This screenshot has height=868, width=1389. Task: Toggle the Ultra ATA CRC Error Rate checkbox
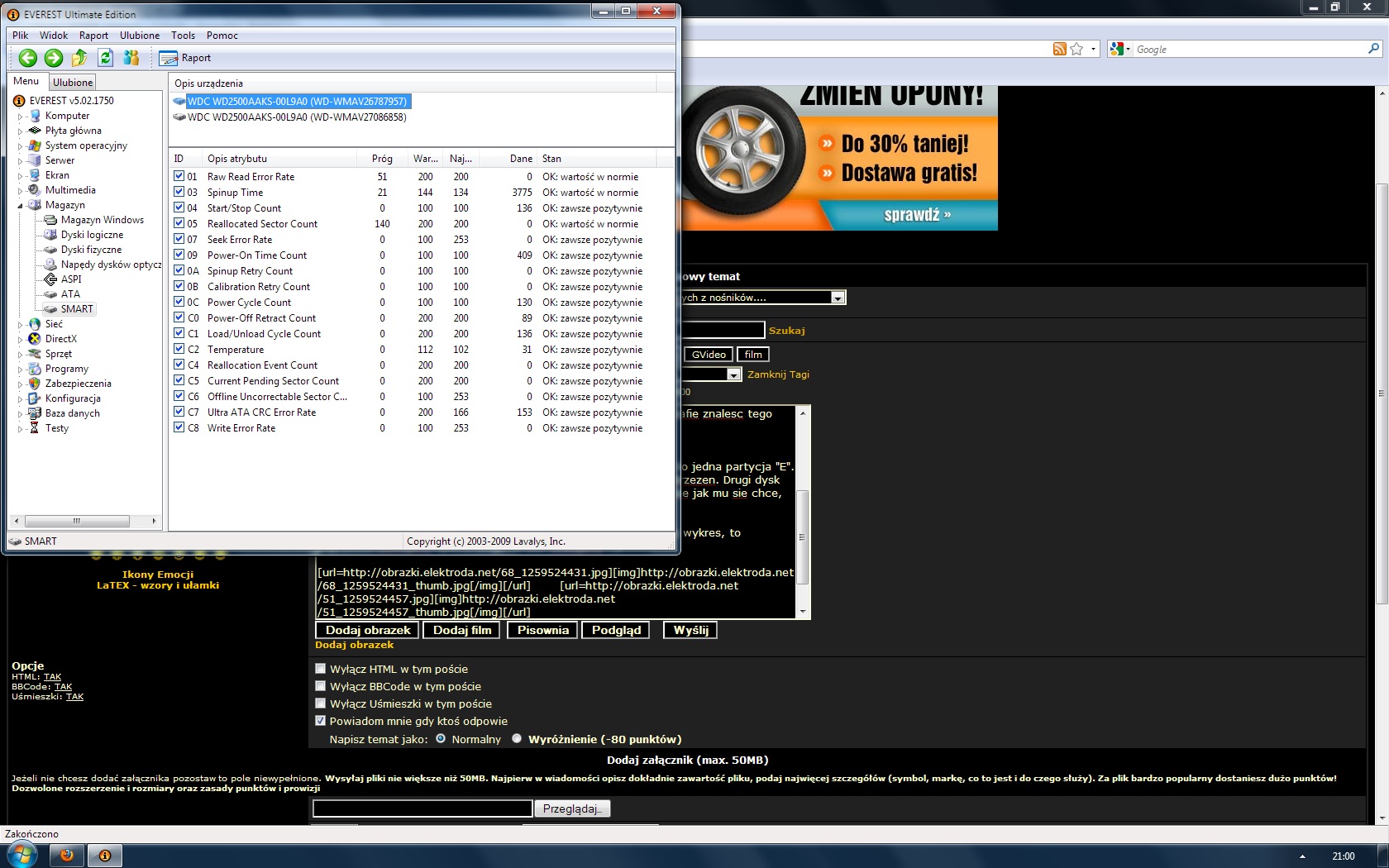(179, 412)
